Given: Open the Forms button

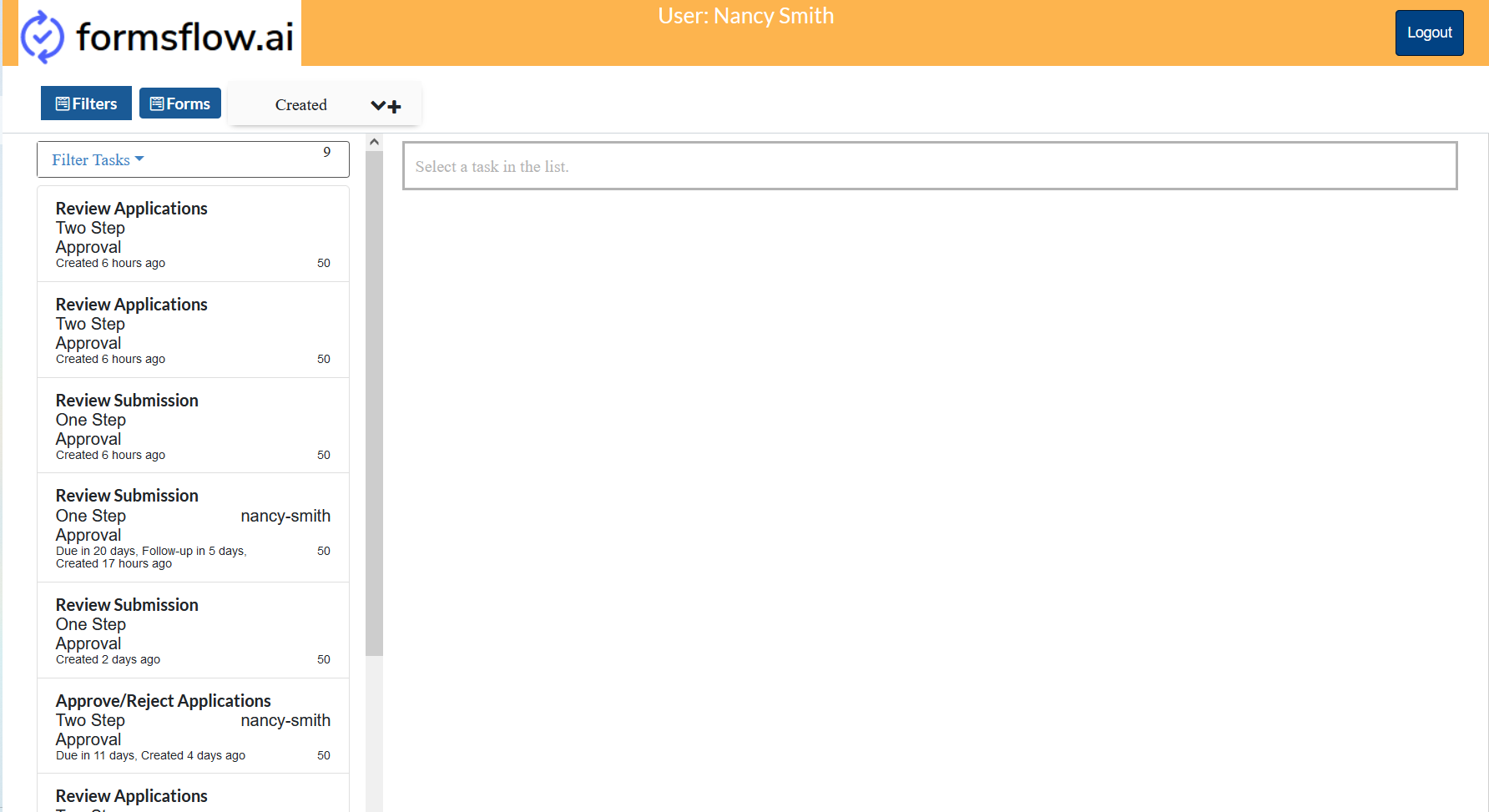Looking at the screenshot, I should [x=179, y=103].
